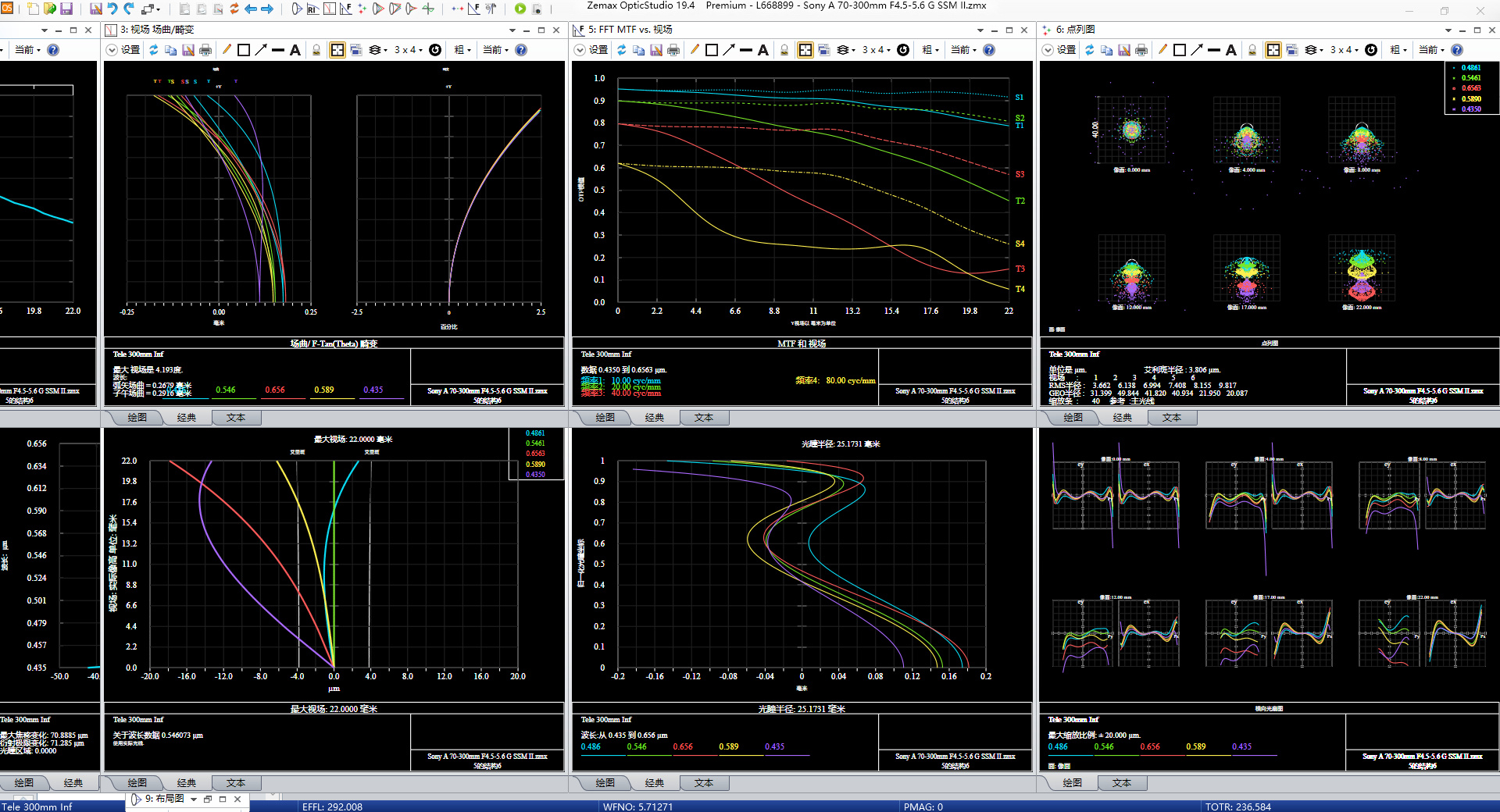
Task: Expand settings chevron in Field Curvature window
Action: tap(112, 50)
